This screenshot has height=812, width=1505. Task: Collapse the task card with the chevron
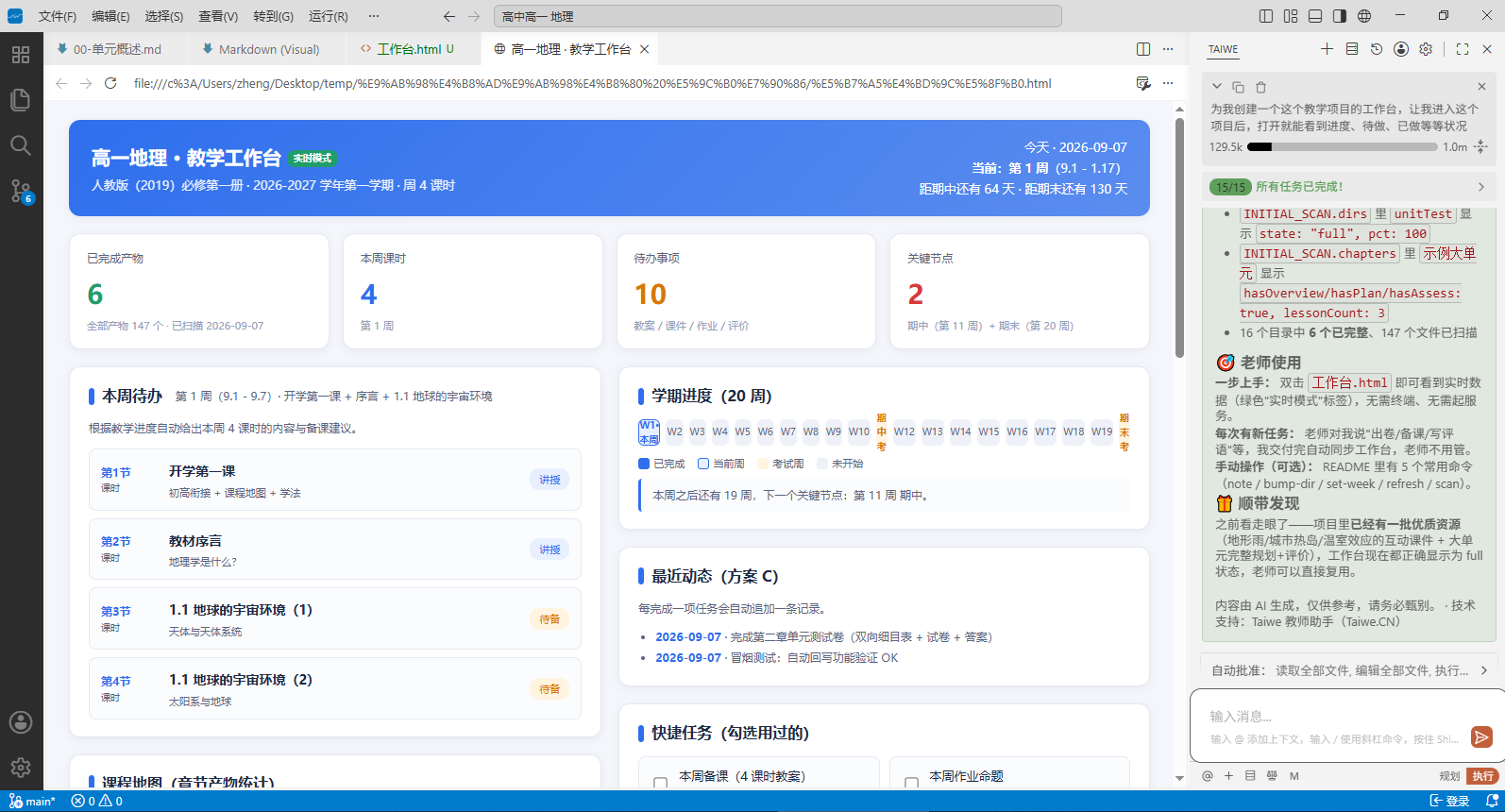1217,87
